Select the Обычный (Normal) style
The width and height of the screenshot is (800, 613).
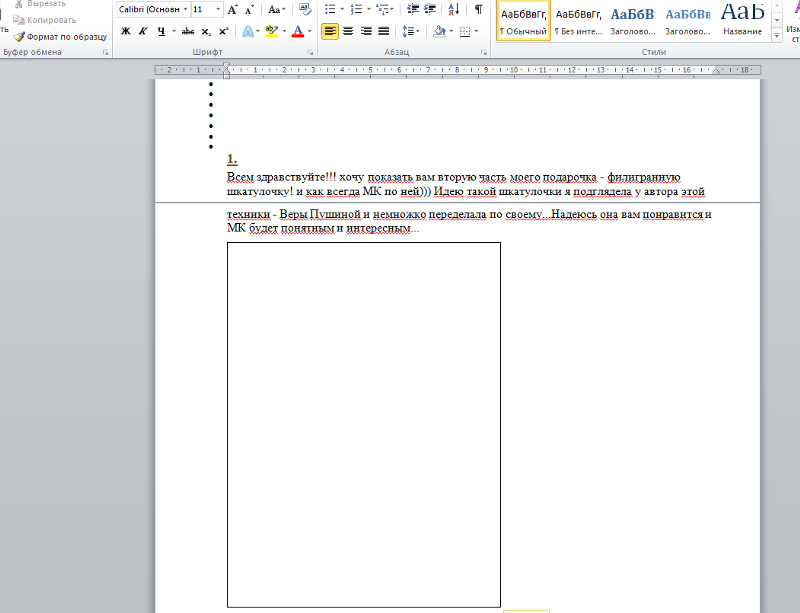coord(523,21)
